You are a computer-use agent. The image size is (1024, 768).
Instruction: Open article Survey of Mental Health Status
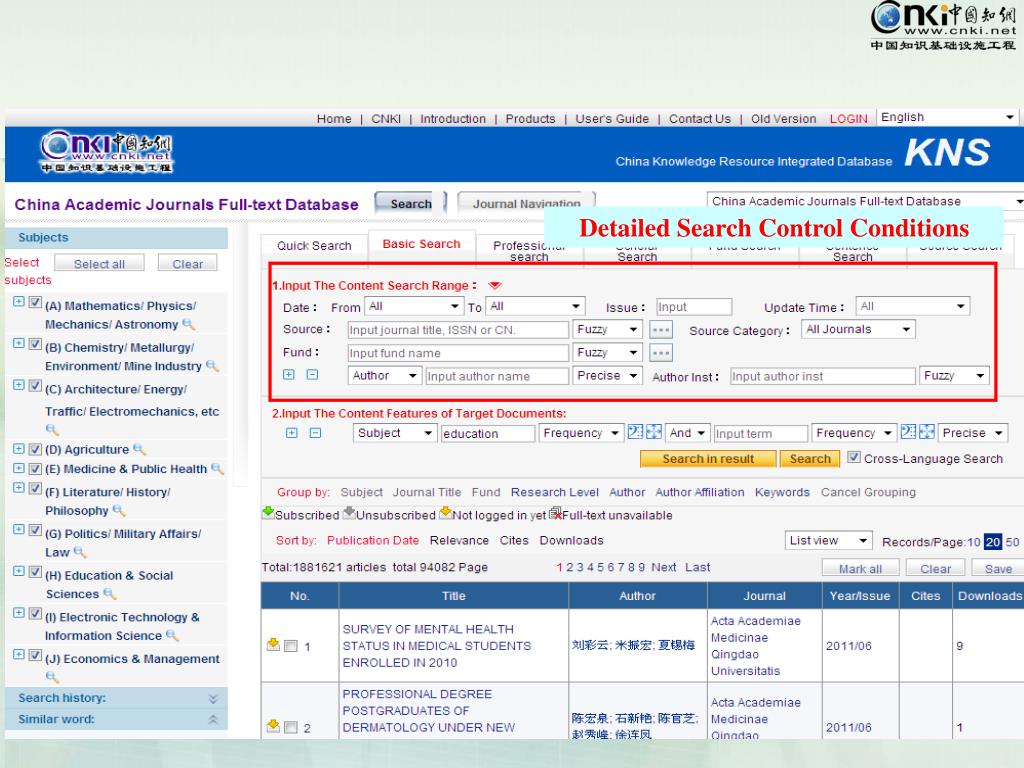pyautogui.click(x=437, y=646)
